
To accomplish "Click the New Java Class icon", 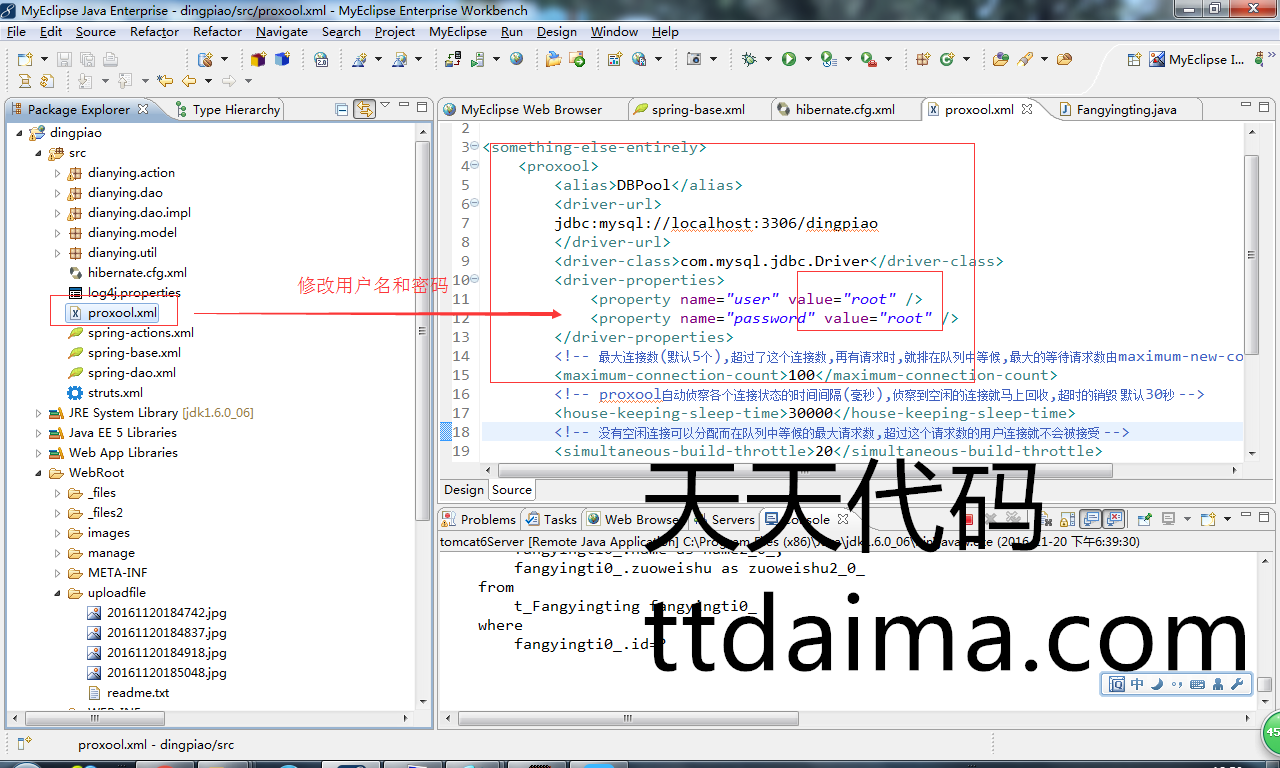I will (947, 60).
